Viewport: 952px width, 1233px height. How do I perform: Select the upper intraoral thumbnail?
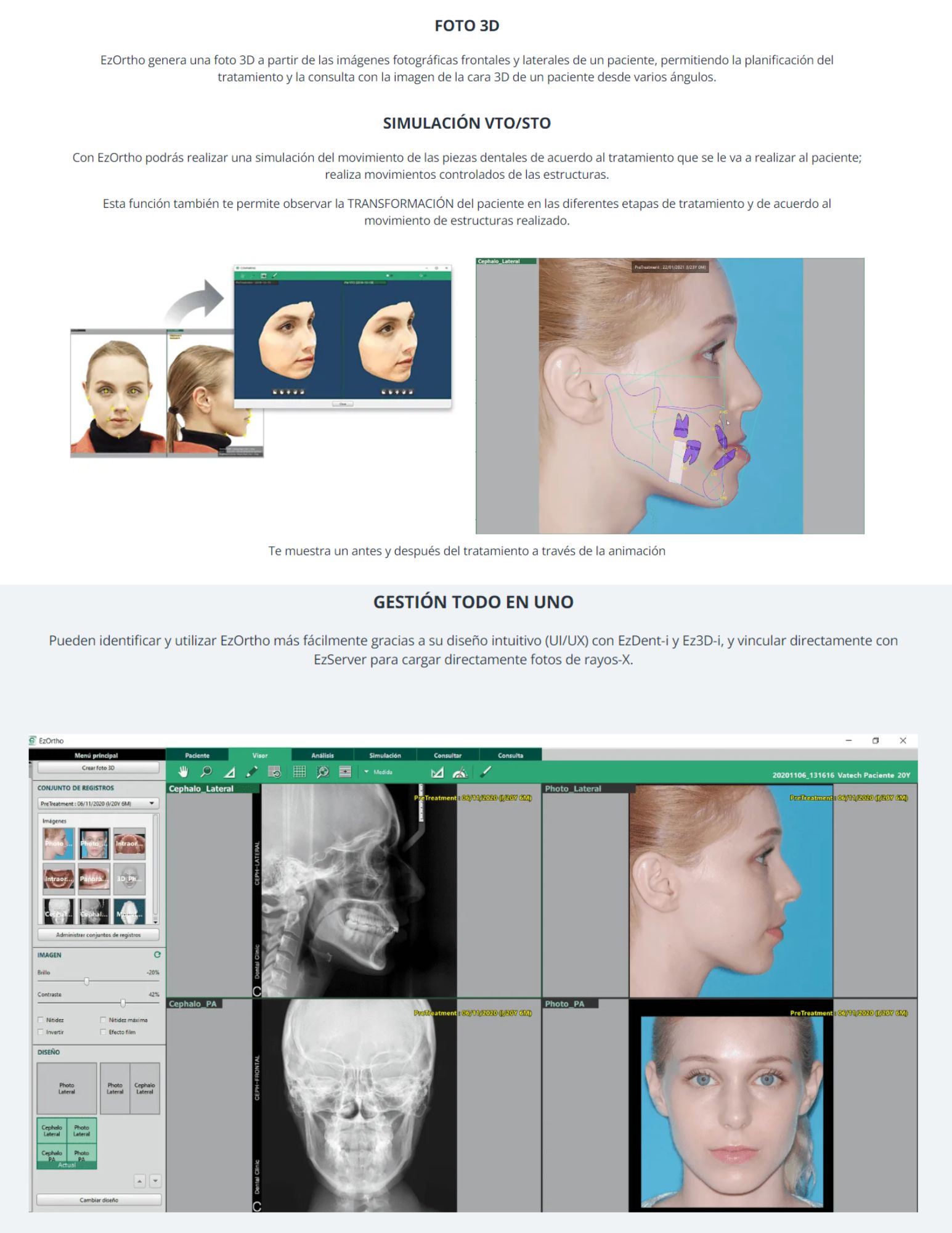point(129,843)
